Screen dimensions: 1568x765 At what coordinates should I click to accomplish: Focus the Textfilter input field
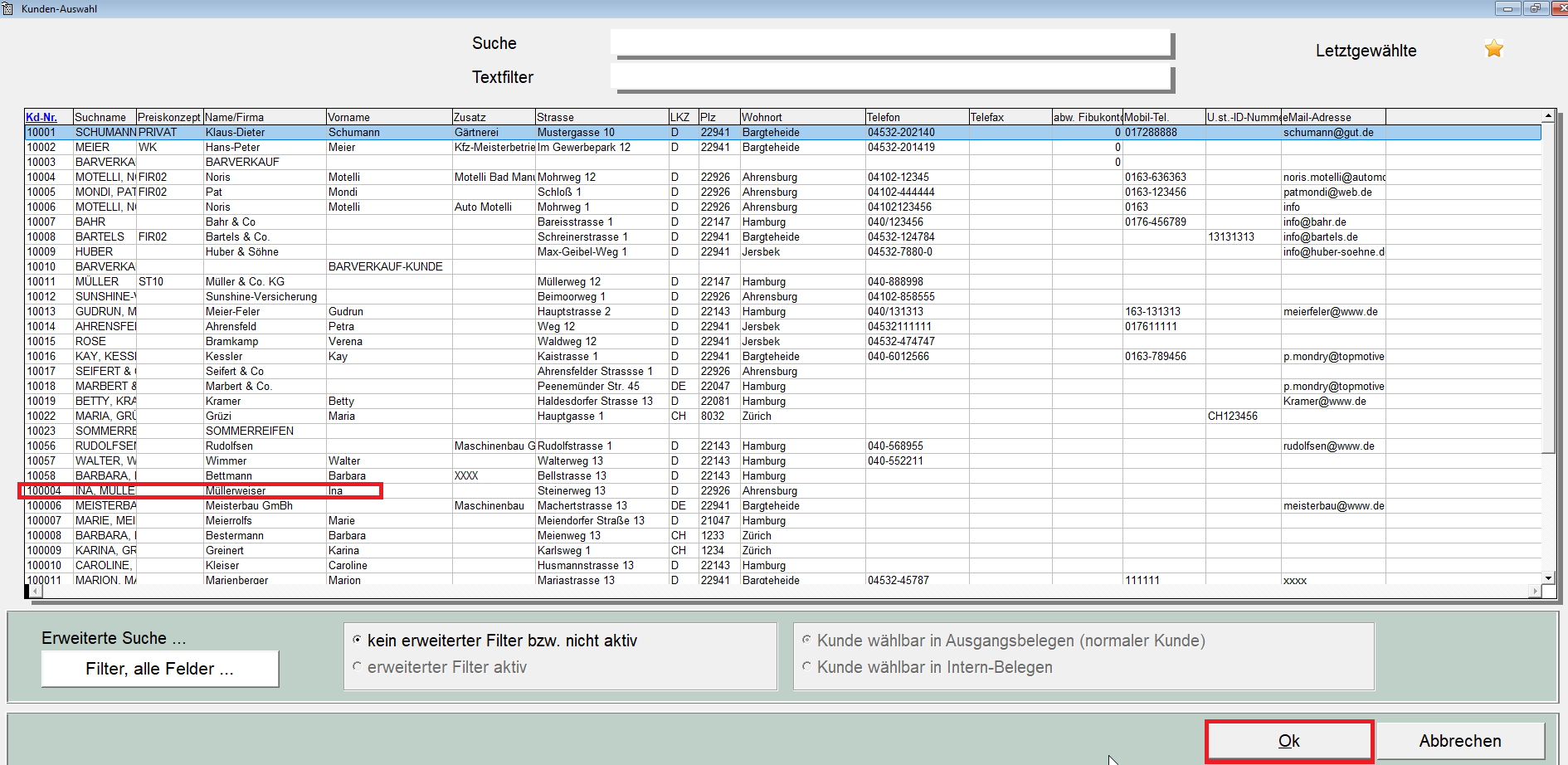pyautogui.click(x=890, y=77)
